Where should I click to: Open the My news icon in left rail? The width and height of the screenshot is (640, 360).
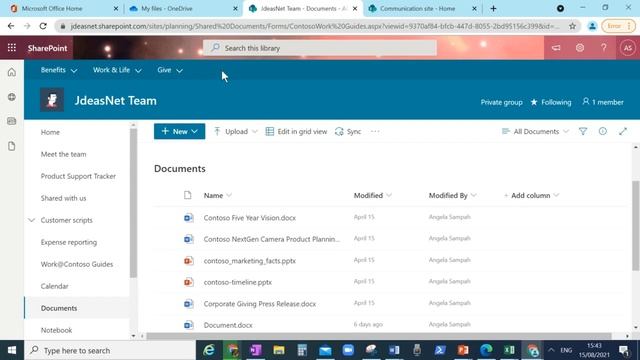[12, 121]
